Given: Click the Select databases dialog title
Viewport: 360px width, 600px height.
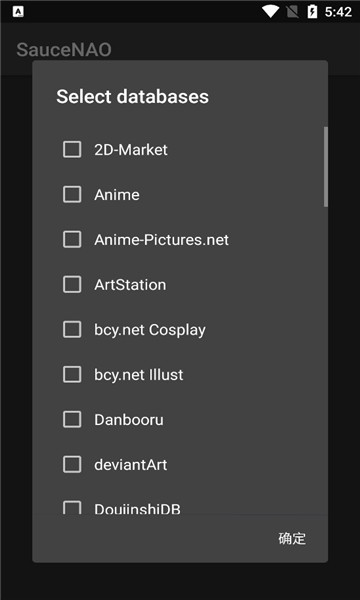Looking at the screenshot, I should (x=132, y=96).
